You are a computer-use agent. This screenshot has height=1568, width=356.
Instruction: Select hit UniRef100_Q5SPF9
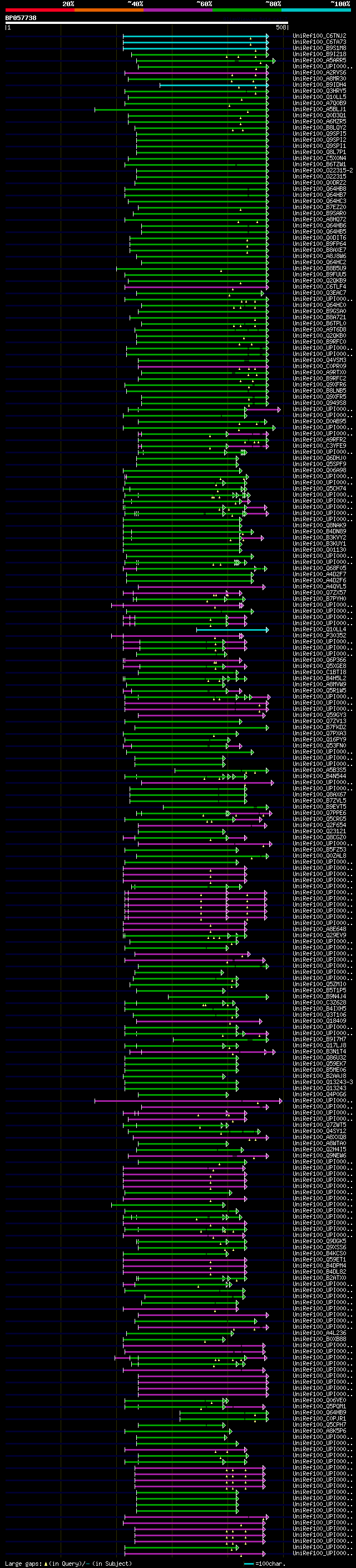(x=319, y=464)
